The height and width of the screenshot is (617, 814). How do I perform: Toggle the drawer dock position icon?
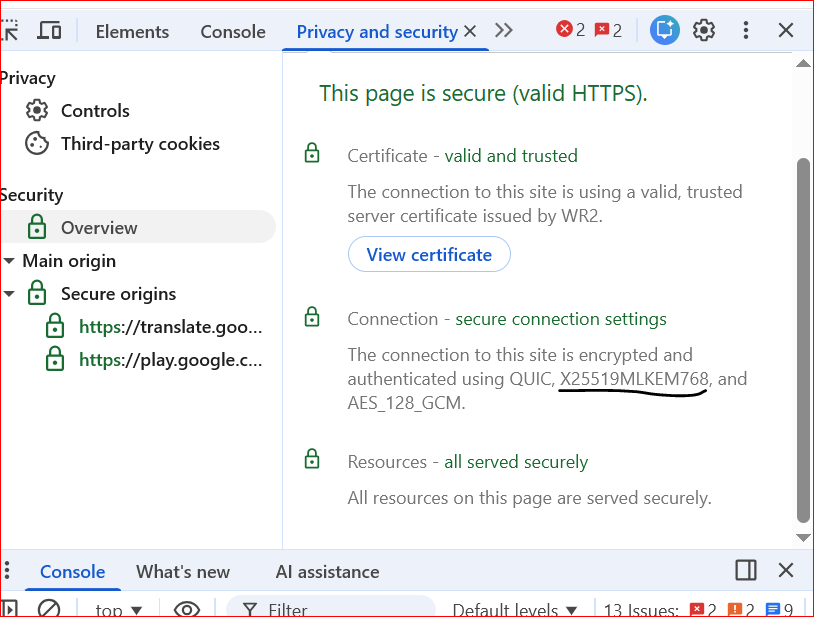click(745, 570)
